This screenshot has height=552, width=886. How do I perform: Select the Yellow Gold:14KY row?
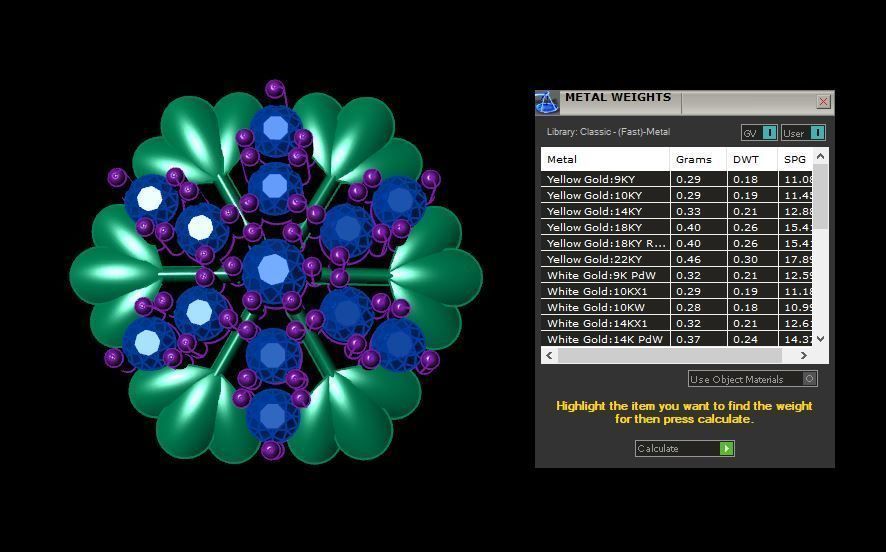677,211
